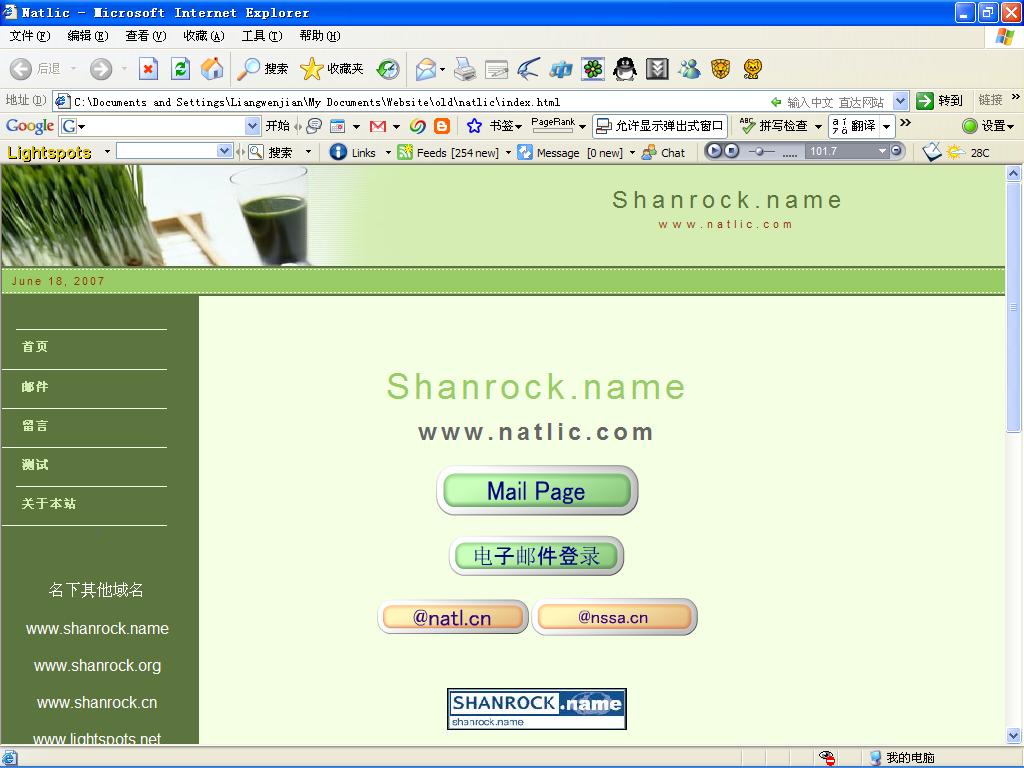Print the page using printer icon
The image size is (1024, 768).
pos(465,69)
